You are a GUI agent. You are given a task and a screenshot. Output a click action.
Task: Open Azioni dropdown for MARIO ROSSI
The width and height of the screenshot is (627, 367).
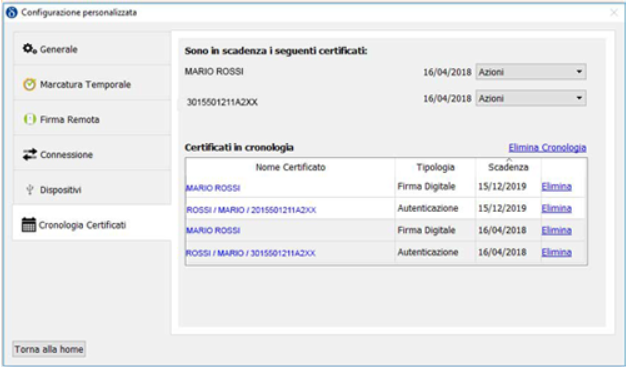[x=531, y=72]
